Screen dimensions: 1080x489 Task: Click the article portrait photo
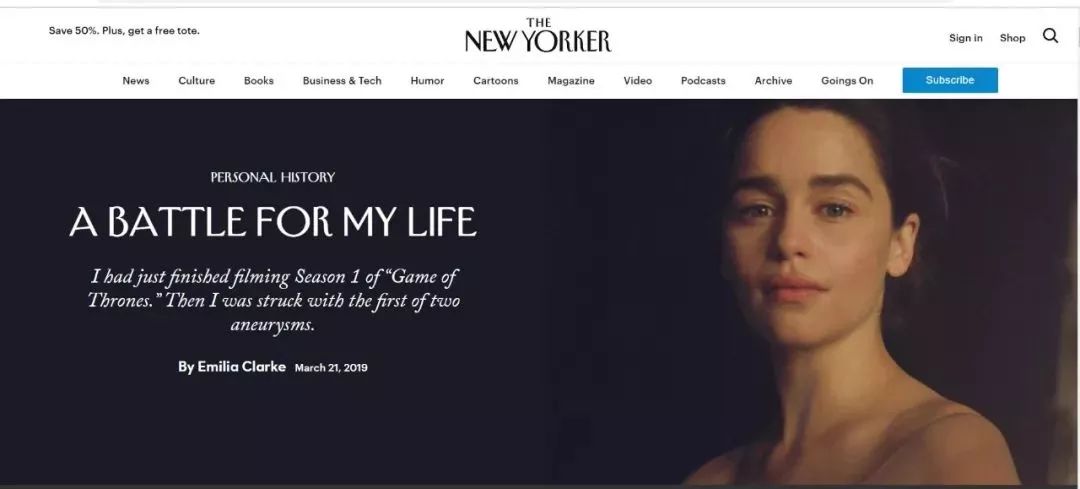coord(813,291)
